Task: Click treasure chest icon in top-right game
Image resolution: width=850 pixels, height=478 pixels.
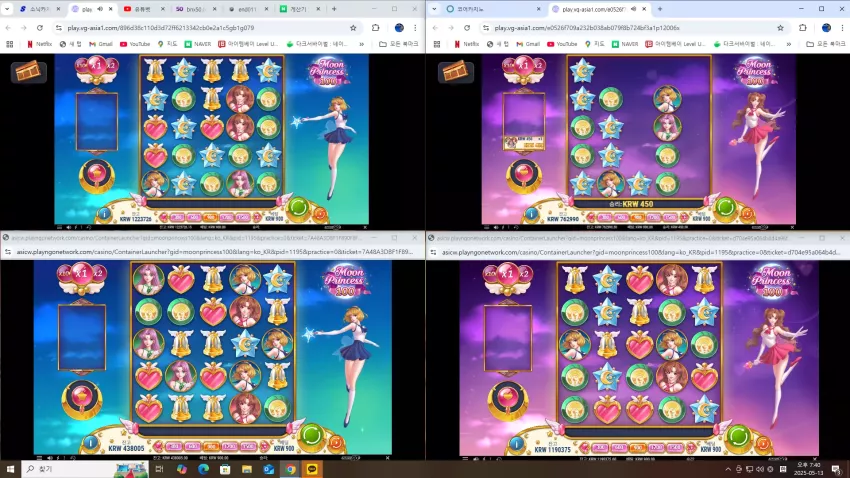Action: click(455, 72)
